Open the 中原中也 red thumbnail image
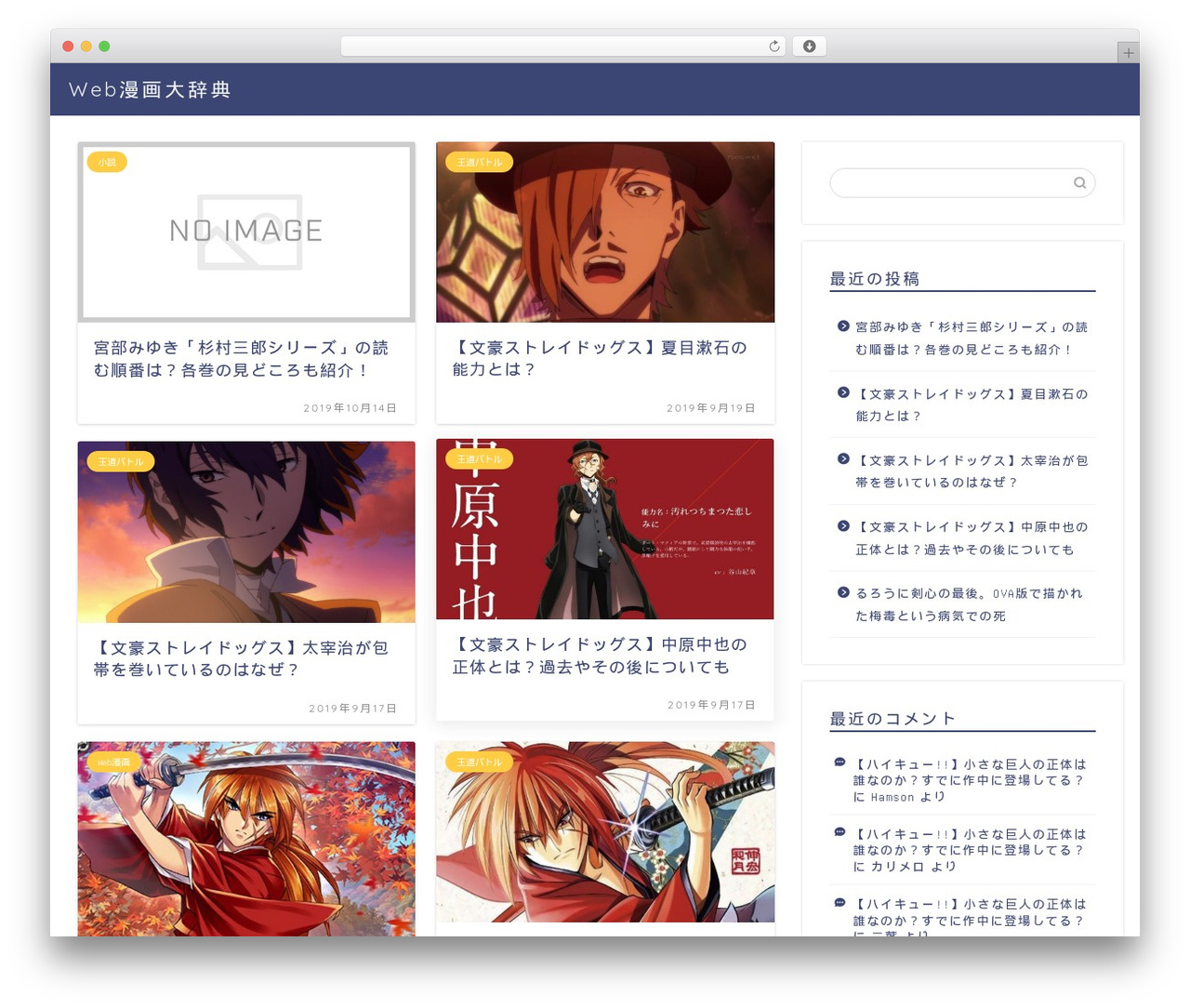1190x1008 pixels. 605,529
